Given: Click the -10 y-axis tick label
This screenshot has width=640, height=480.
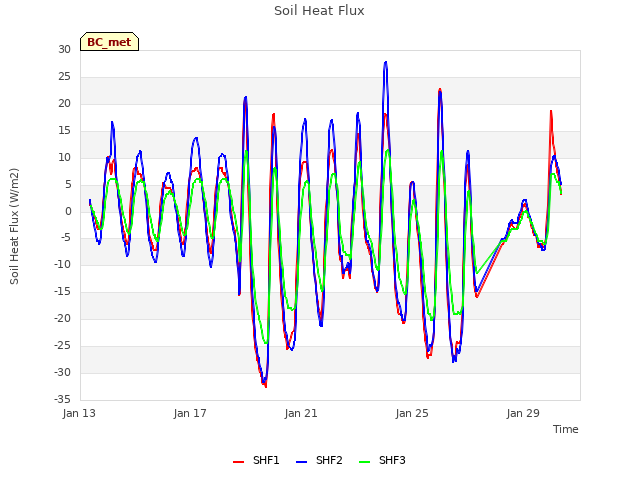Looking at the screenshot, I should (63, 264).
